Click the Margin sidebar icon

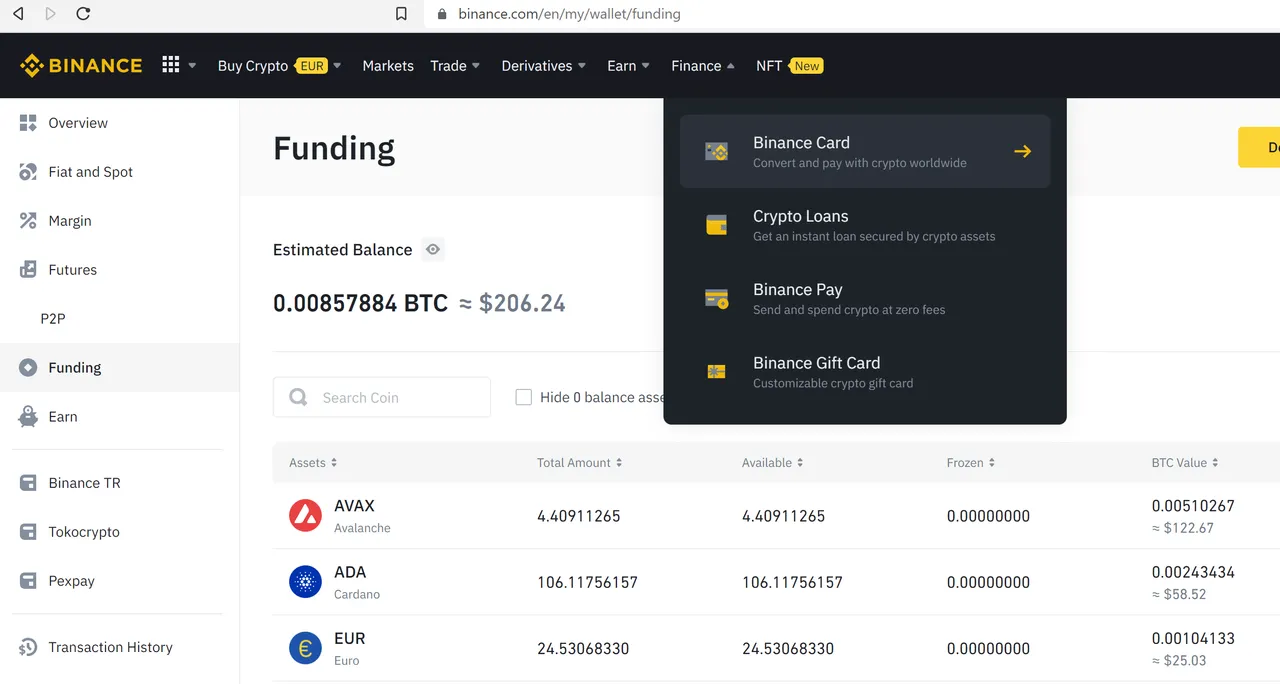pos(28,221)
